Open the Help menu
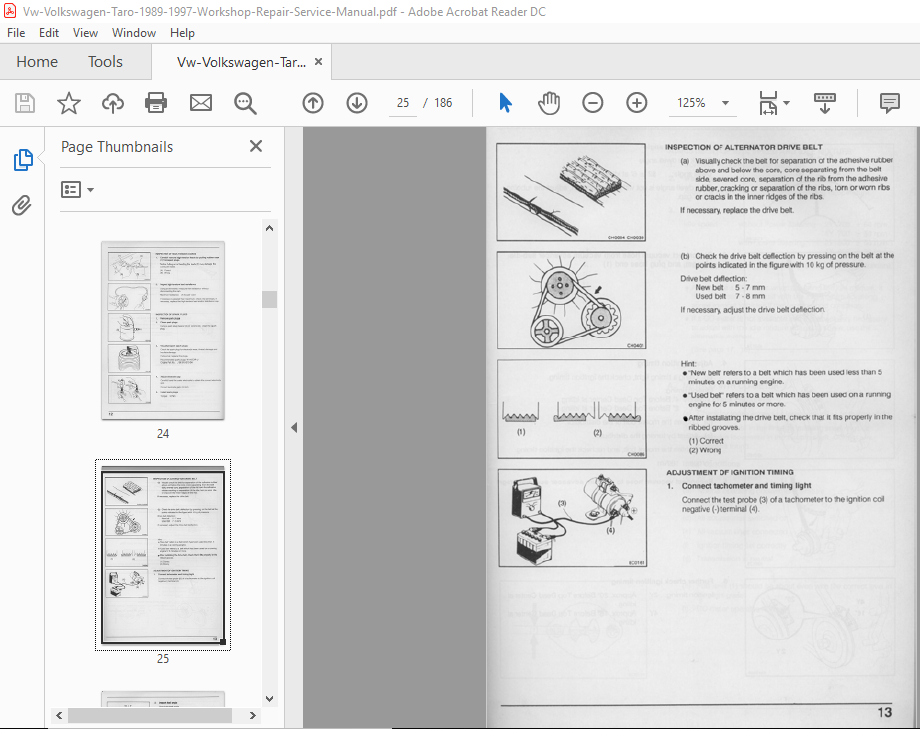The width and height of the screenshot is (920, 729). pyautogui.click(x=182, y=33)
